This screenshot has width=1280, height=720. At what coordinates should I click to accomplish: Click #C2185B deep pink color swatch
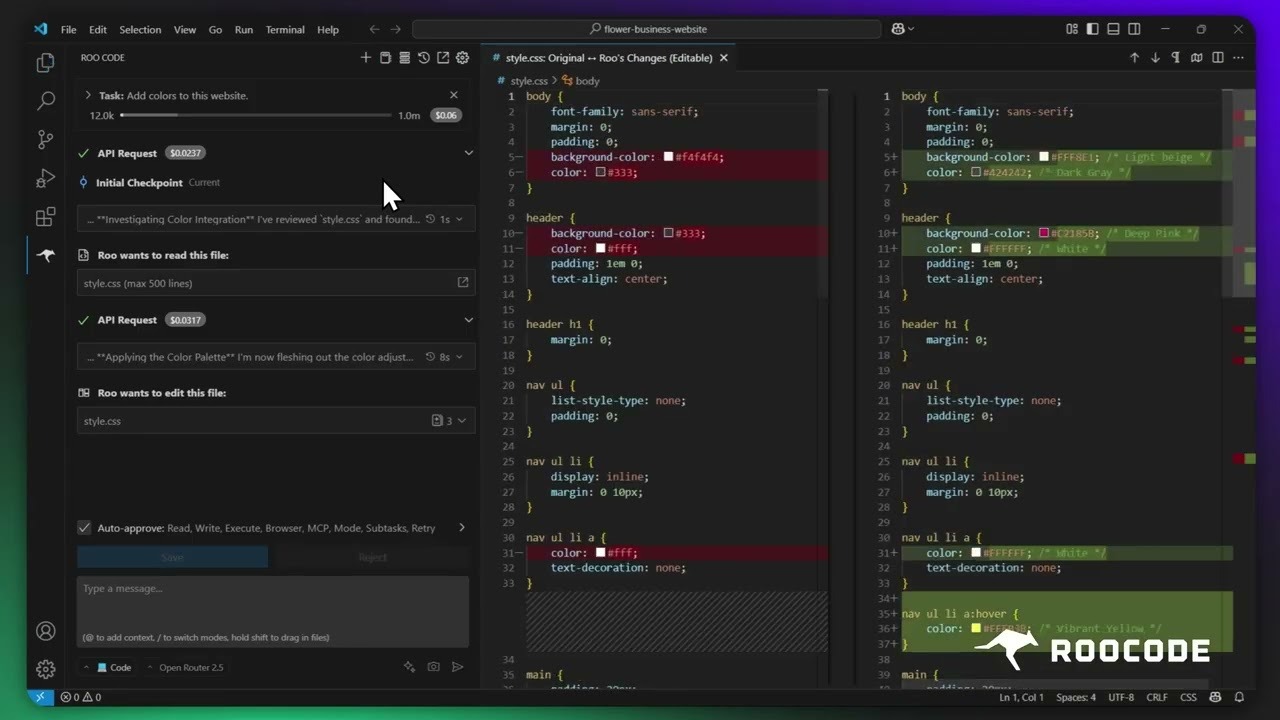tap(1043, 233)
